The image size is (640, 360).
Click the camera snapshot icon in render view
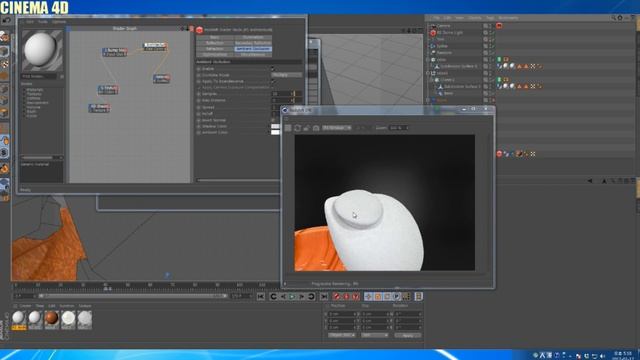316,128
